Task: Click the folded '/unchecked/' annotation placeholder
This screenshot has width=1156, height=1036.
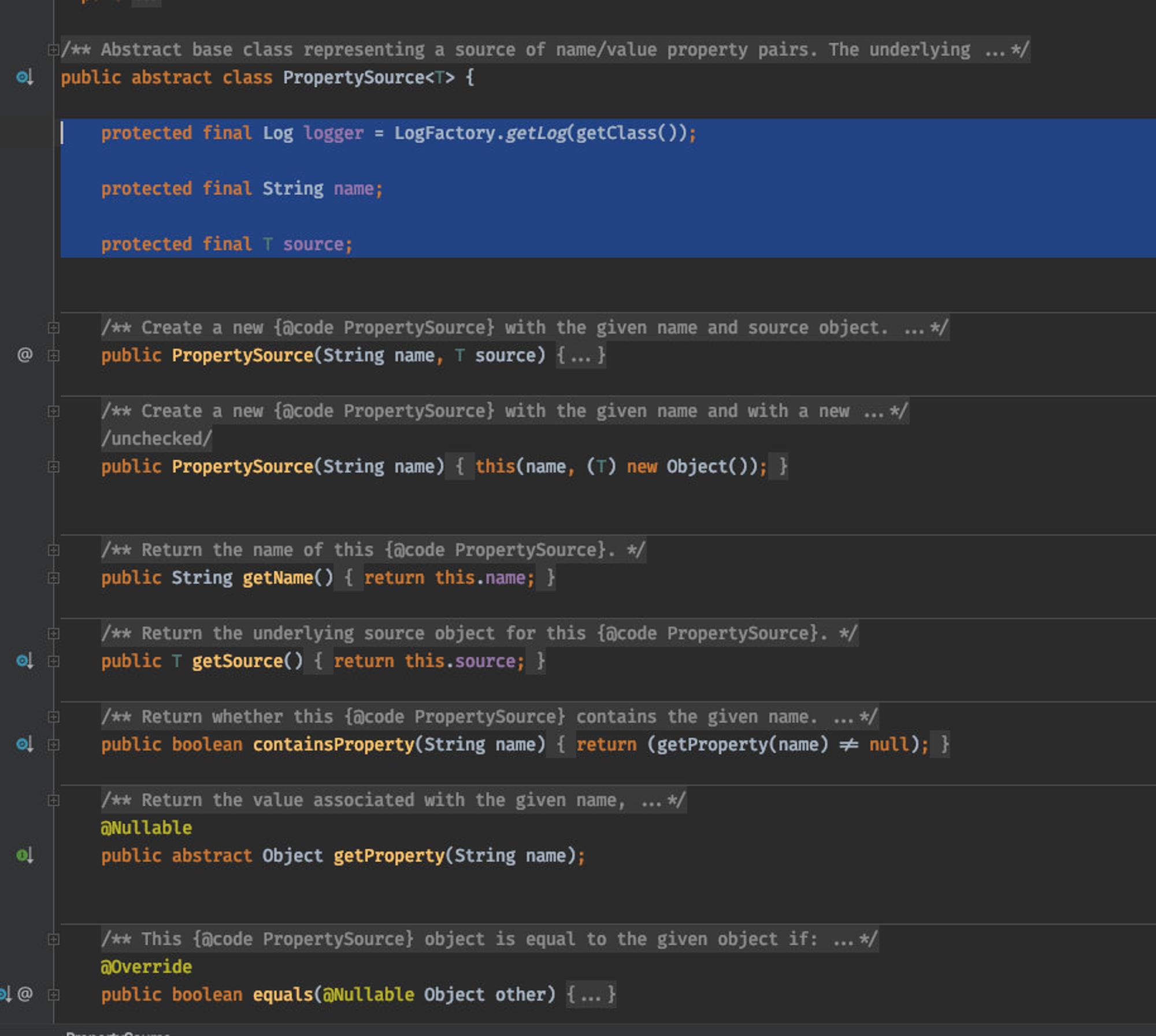Action: tap(157, 439)
